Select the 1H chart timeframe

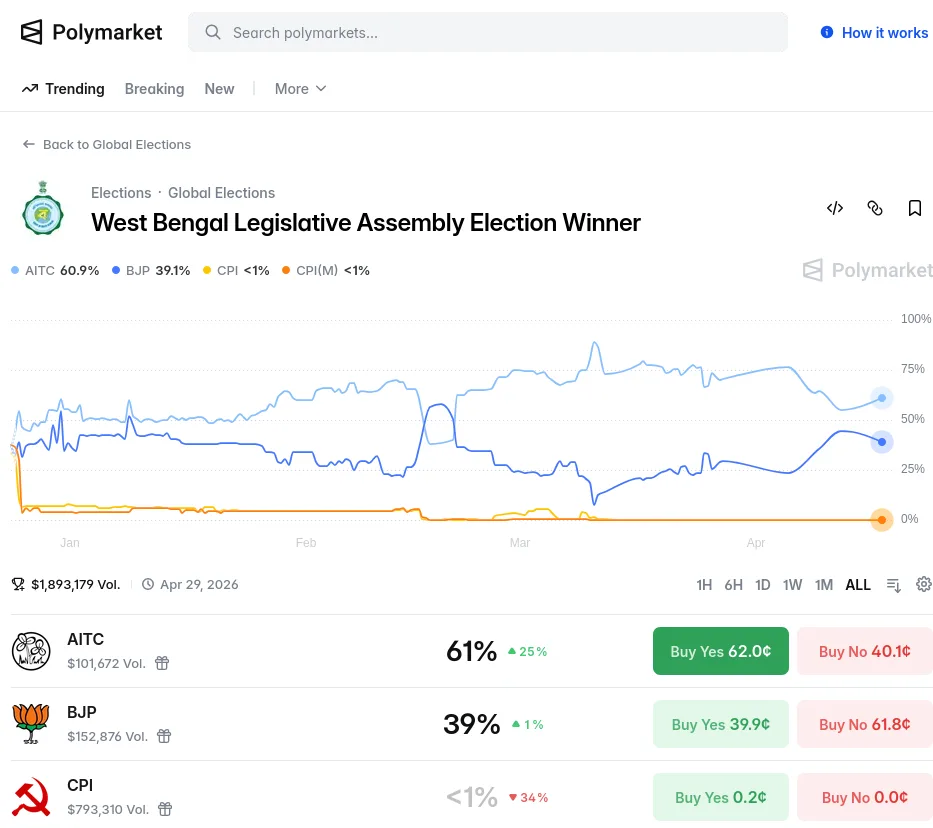coord(704,585)
